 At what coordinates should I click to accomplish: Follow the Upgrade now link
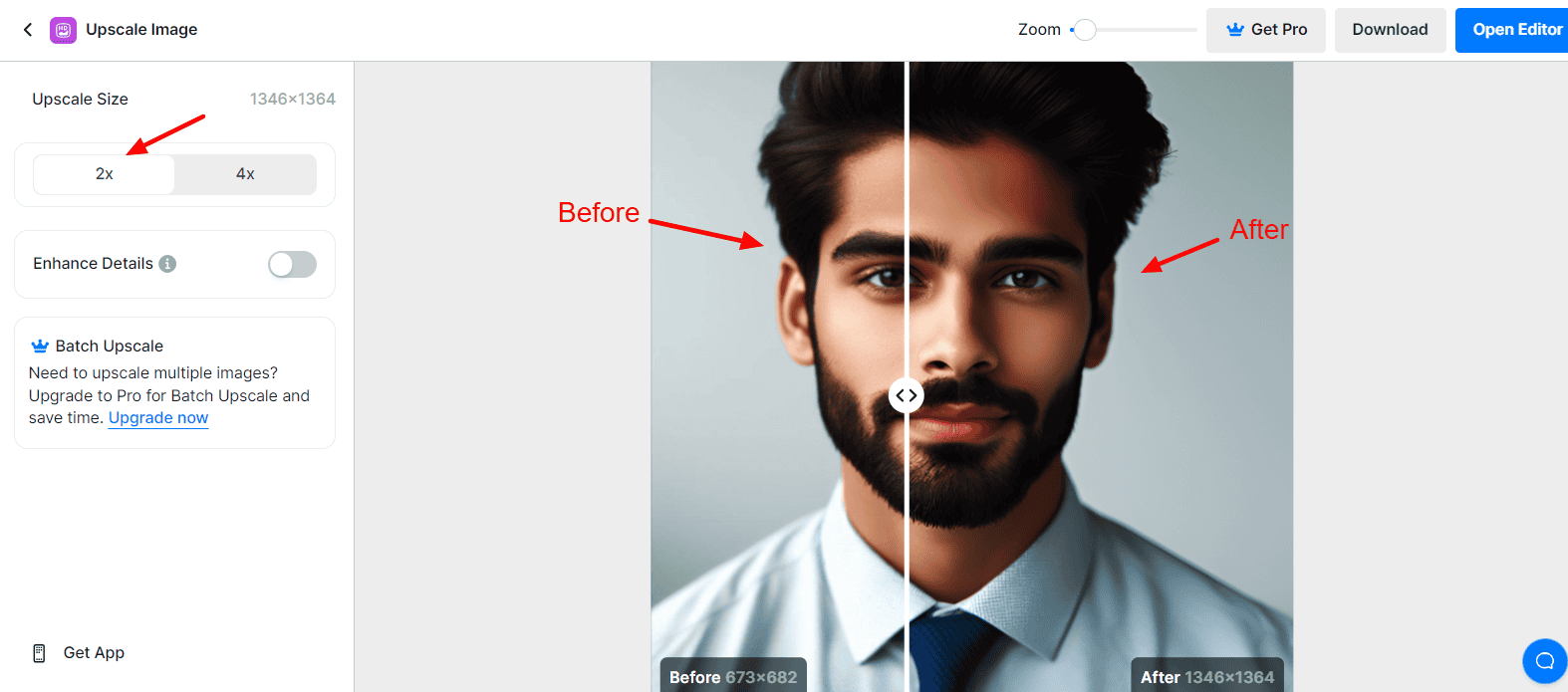158,418
